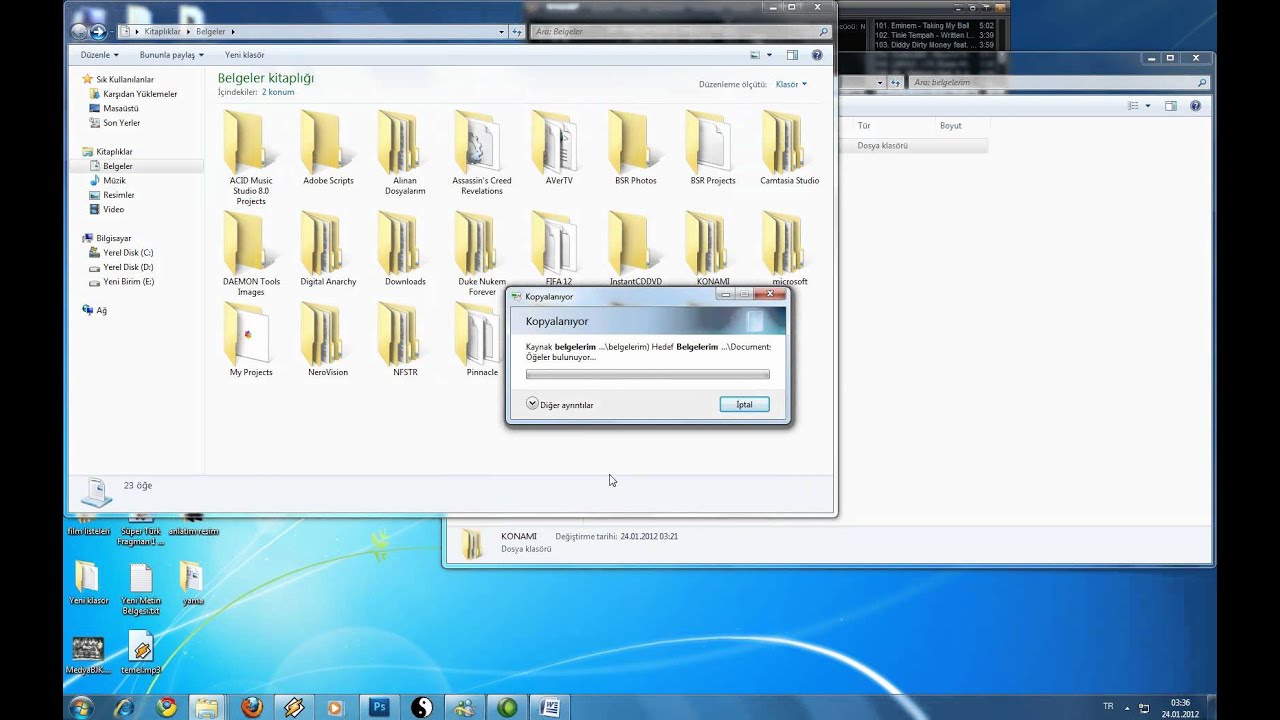Click the Explorer back navigation arrow
The image size is (1280, 720).
[80, 32]
